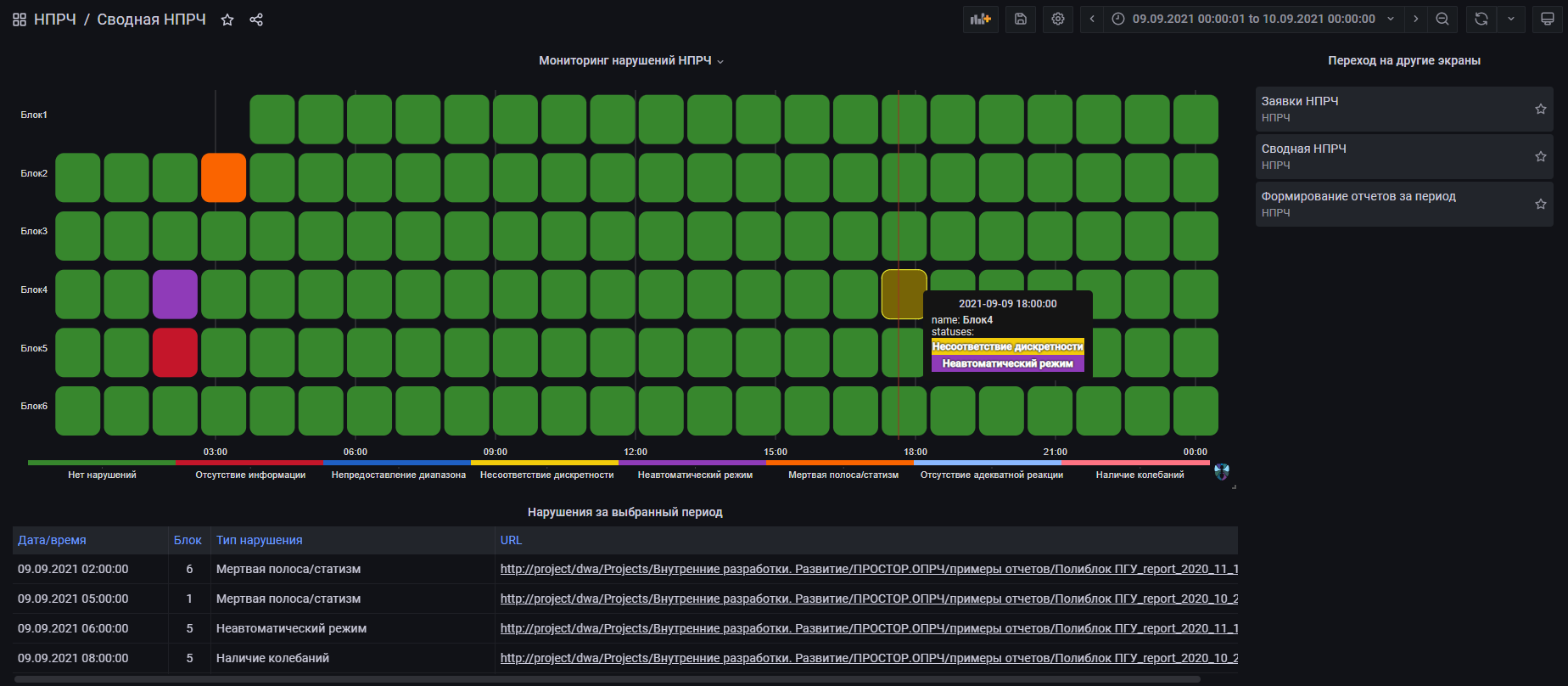Mark dashboard as favorite with star

tap(227, 20)
